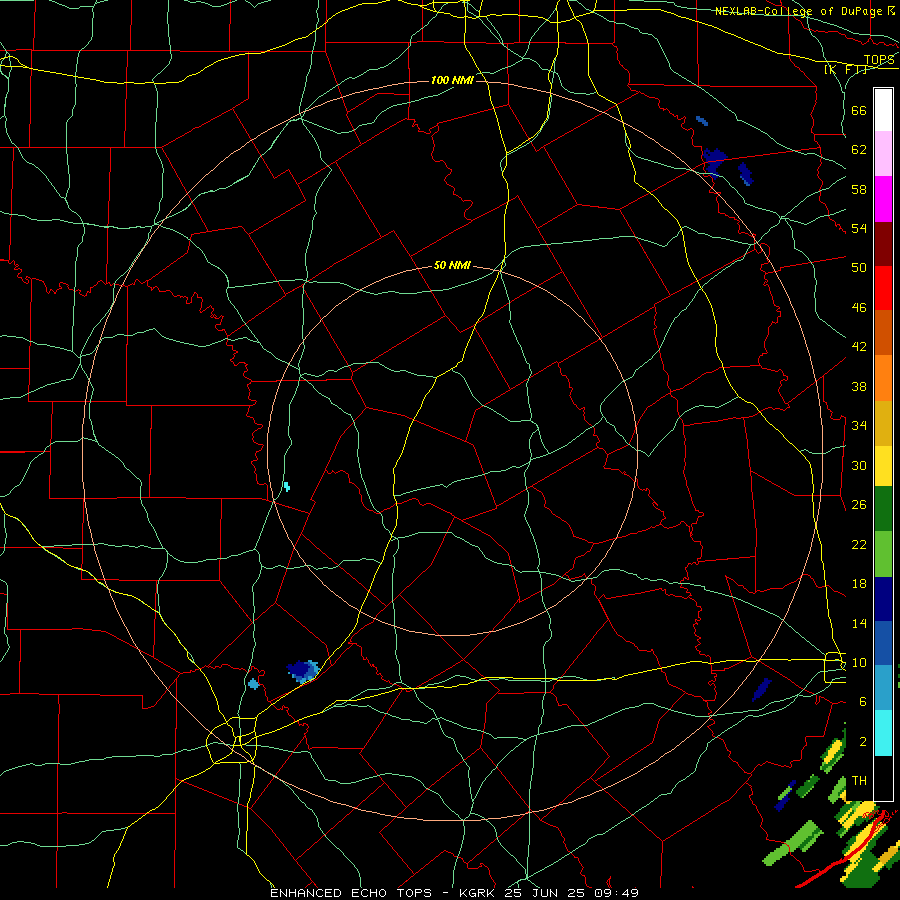Click the '26' legend value
The width and height of the screenshot is (900, 900).
859,505
